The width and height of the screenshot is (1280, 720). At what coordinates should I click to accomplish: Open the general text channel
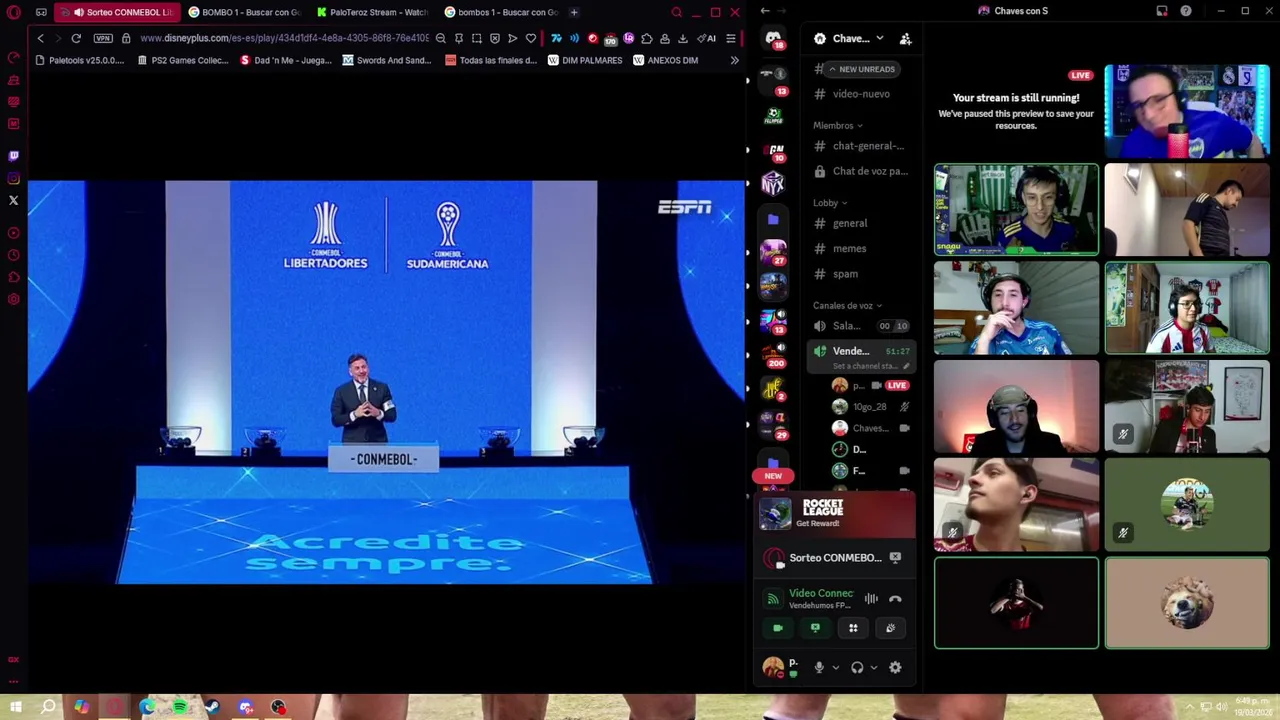(861, 223)
